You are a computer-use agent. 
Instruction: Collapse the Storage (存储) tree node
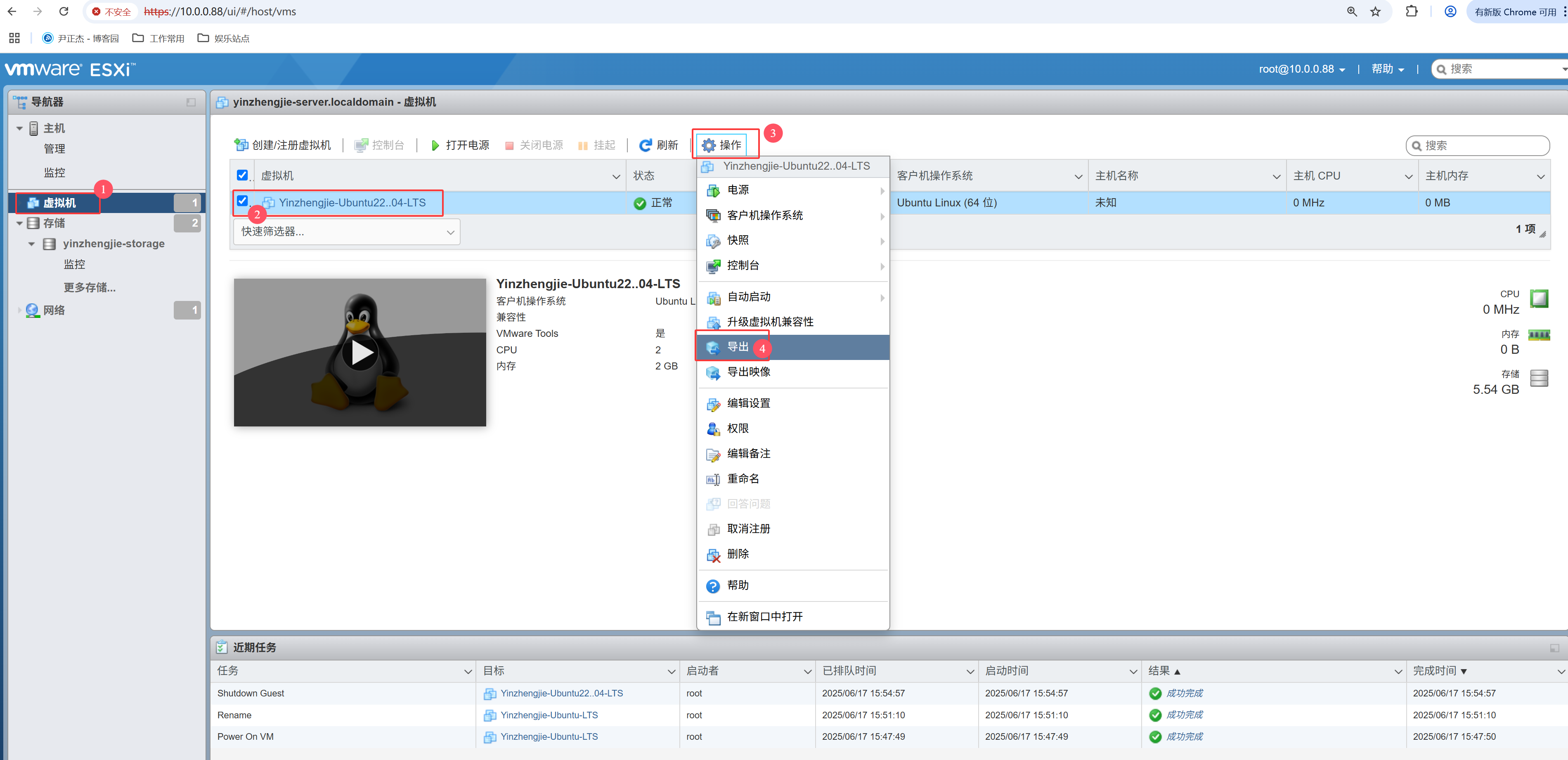tap(19, 223)
